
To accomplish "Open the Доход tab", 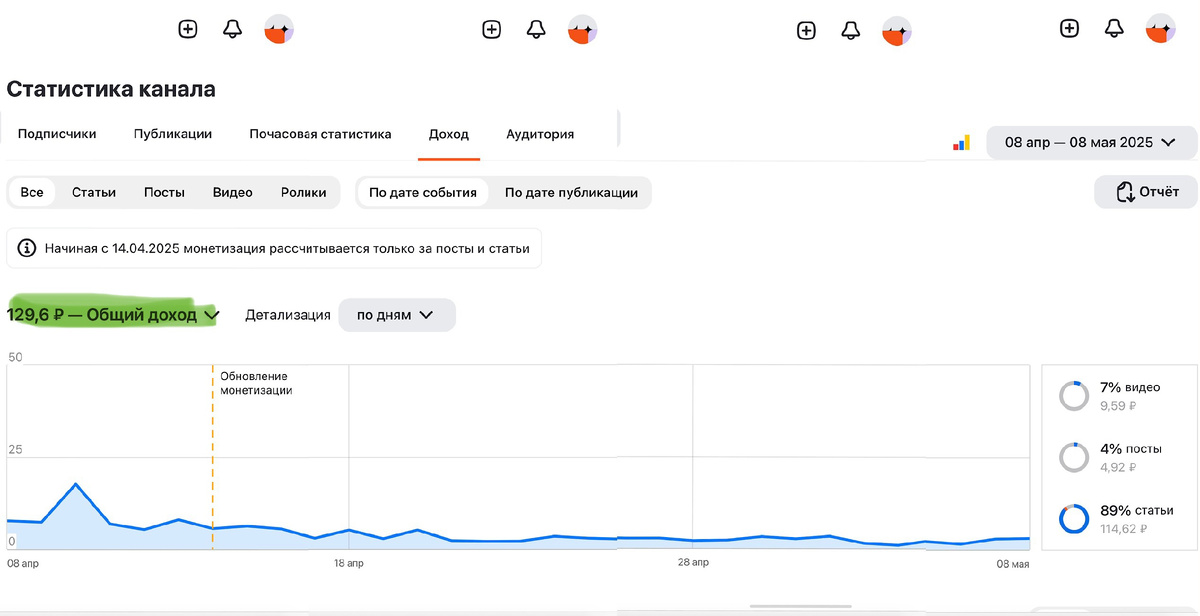I will 449,134.
